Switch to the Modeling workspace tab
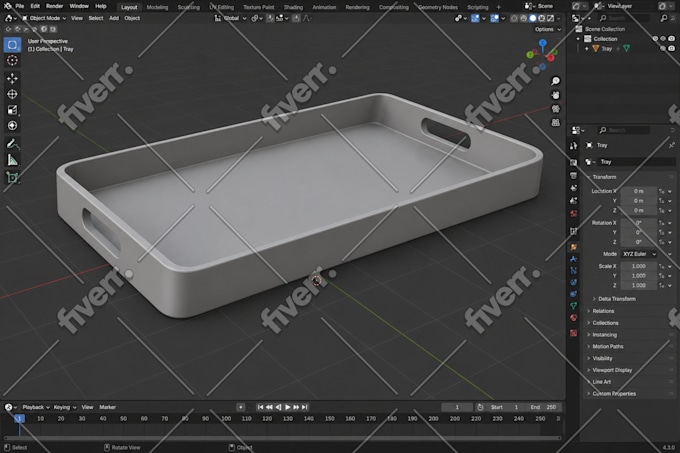 [x=157, y=7]
